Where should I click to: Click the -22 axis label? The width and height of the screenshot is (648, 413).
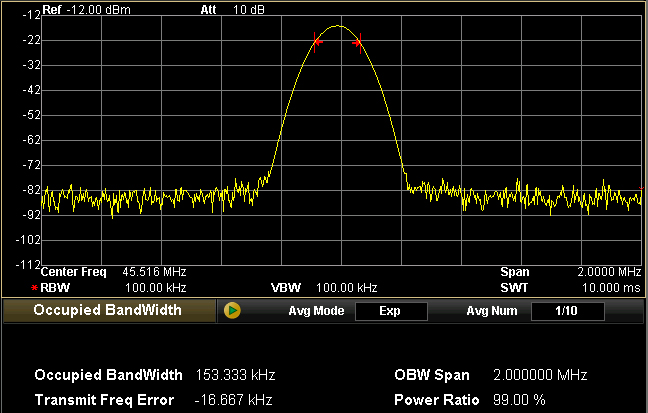coord(31,40)
